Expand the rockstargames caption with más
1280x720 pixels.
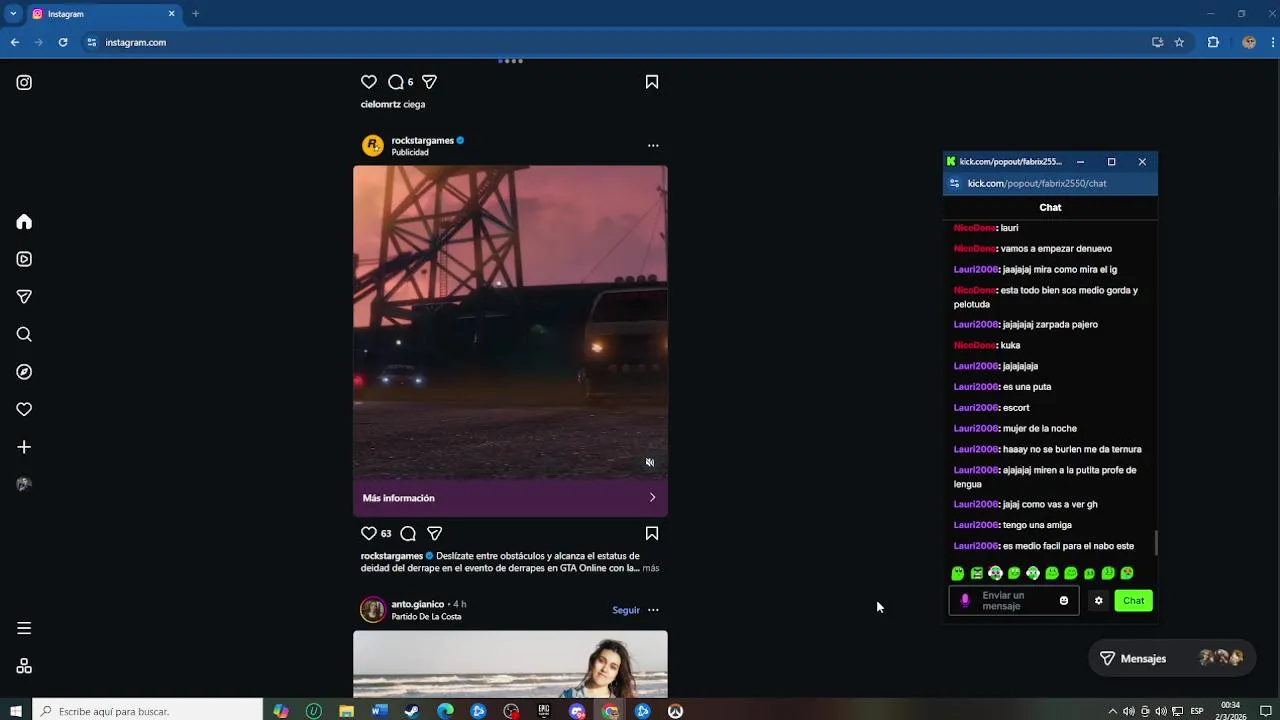click(651, 568)
